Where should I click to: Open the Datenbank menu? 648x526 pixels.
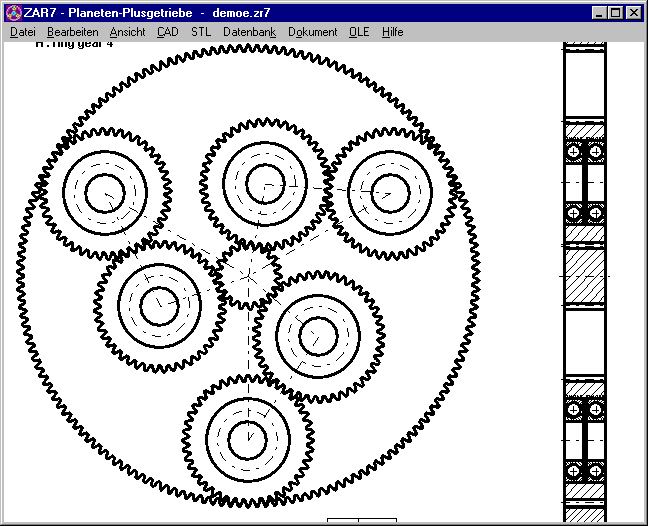tap(249, 32)
